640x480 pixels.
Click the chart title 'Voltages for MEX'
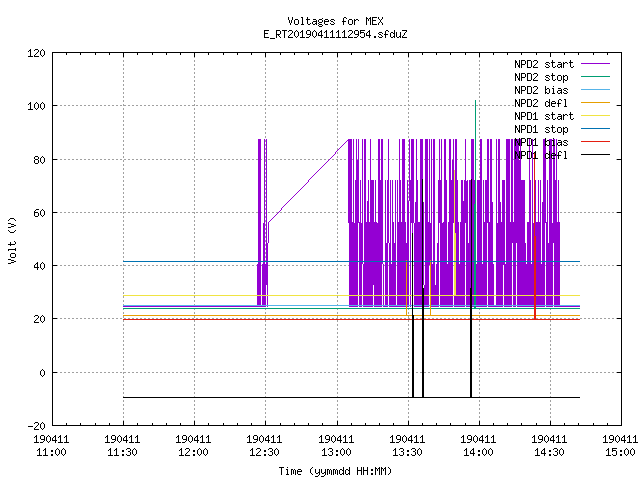click(x=335, y=21)
